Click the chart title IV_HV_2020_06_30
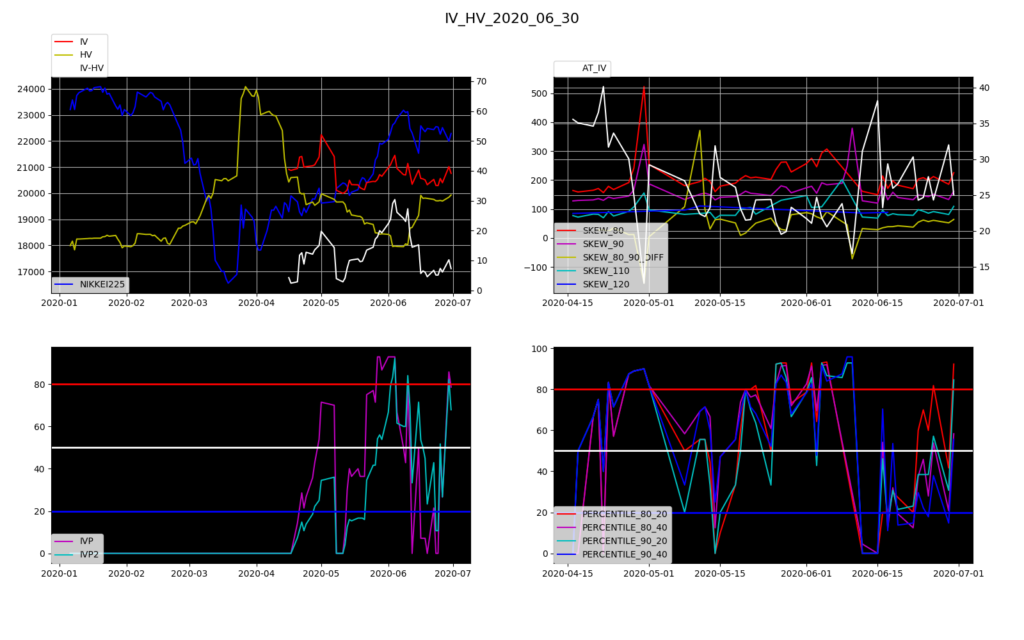This screenshot has height=640, width=1024. (511, 18)
